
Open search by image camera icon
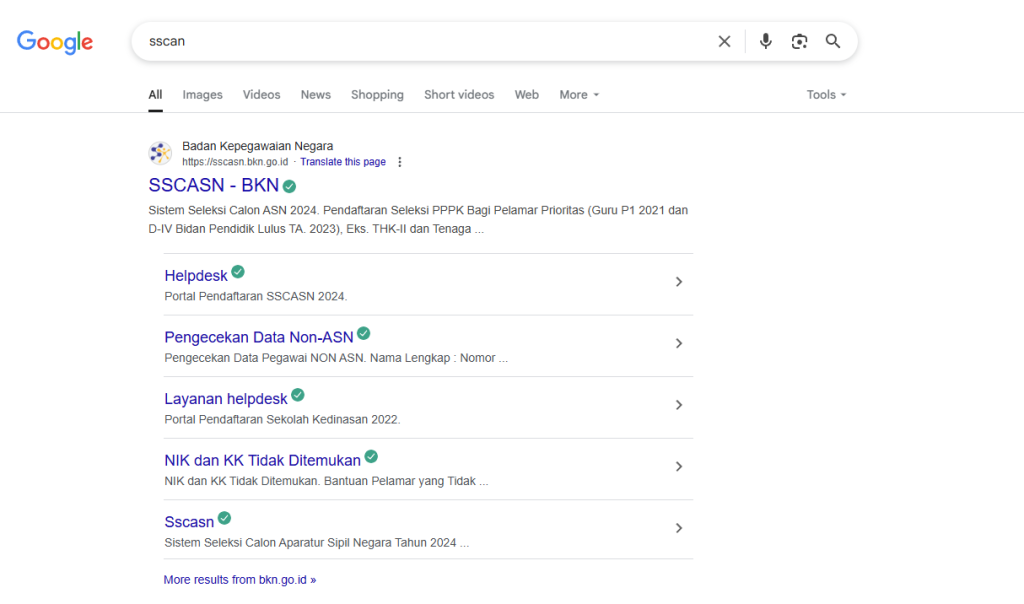799,42
